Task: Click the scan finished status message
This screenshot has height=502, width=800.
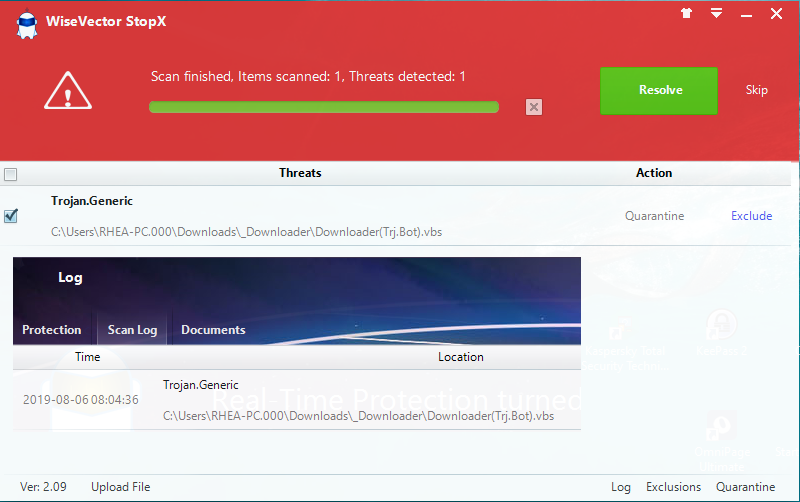Action: (308, 77)
